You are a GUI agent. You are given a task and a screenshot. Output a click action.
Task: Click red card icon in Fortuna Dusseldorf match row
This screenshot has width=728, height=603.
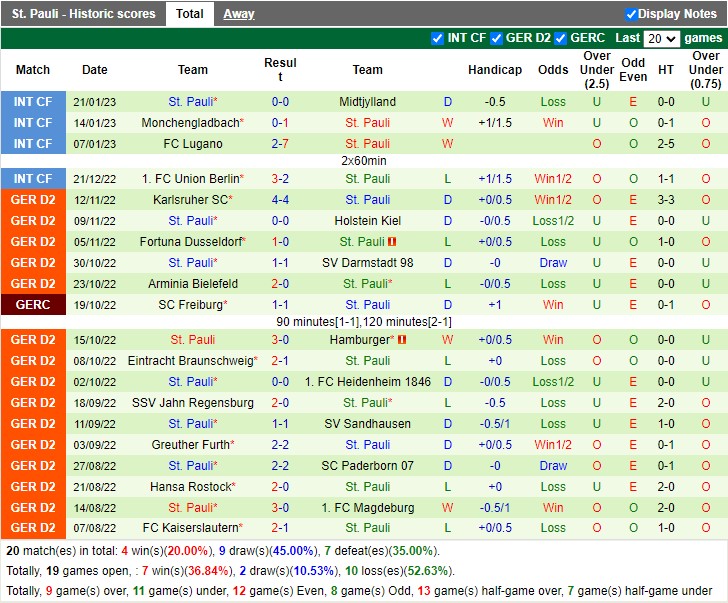tap(393, 242)
